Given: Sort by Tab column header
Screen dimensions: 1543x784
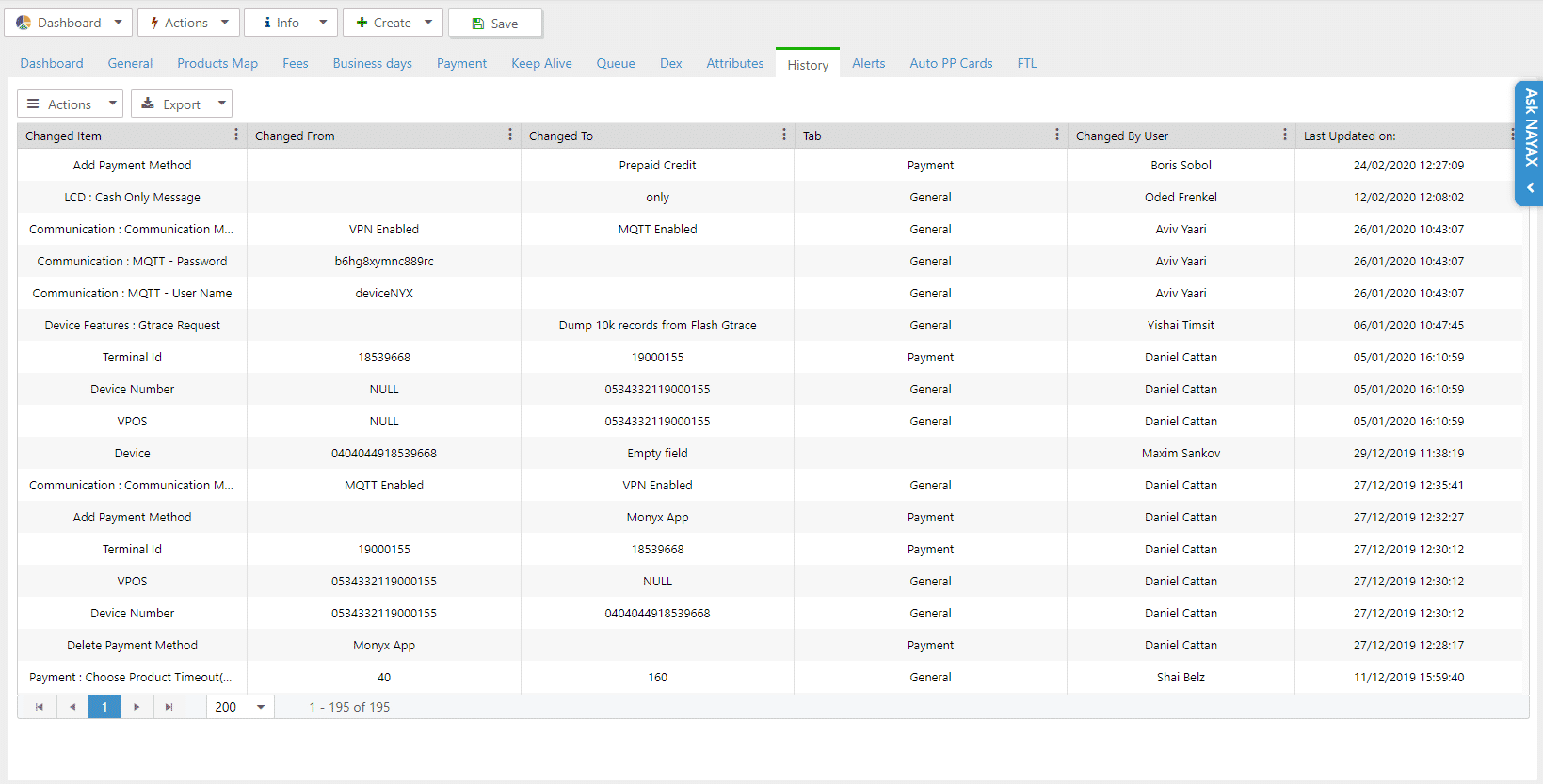Looking at the screenshot, I should pos(812,136).
